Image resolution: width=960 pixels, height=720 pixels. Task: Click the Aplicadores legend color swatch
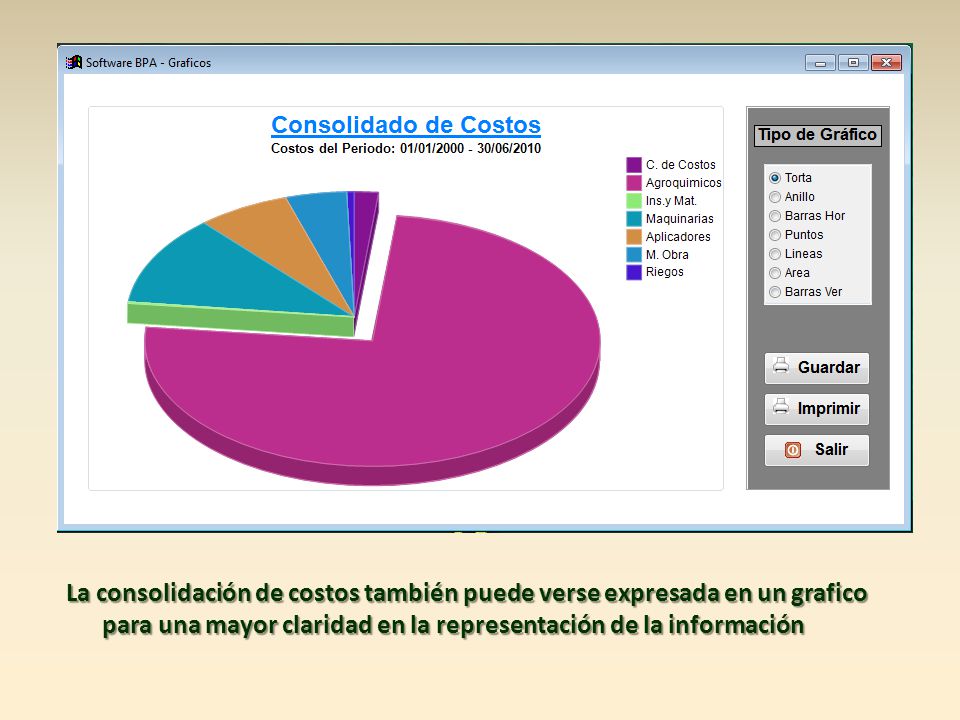click(634, 236)
